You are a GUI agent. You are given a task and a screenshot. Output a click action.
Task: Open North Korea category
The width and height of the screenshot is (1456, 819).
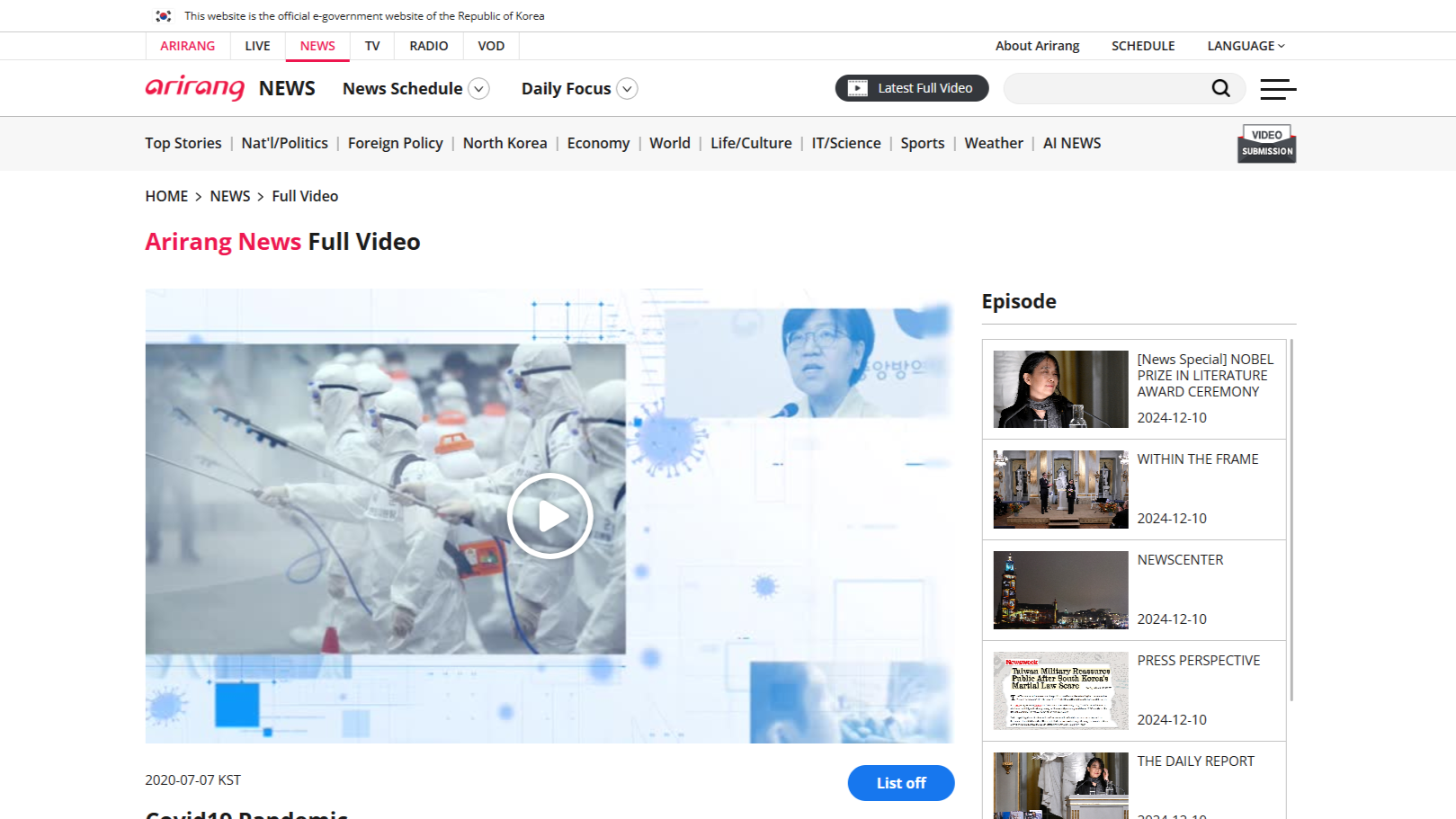(505, 143)
